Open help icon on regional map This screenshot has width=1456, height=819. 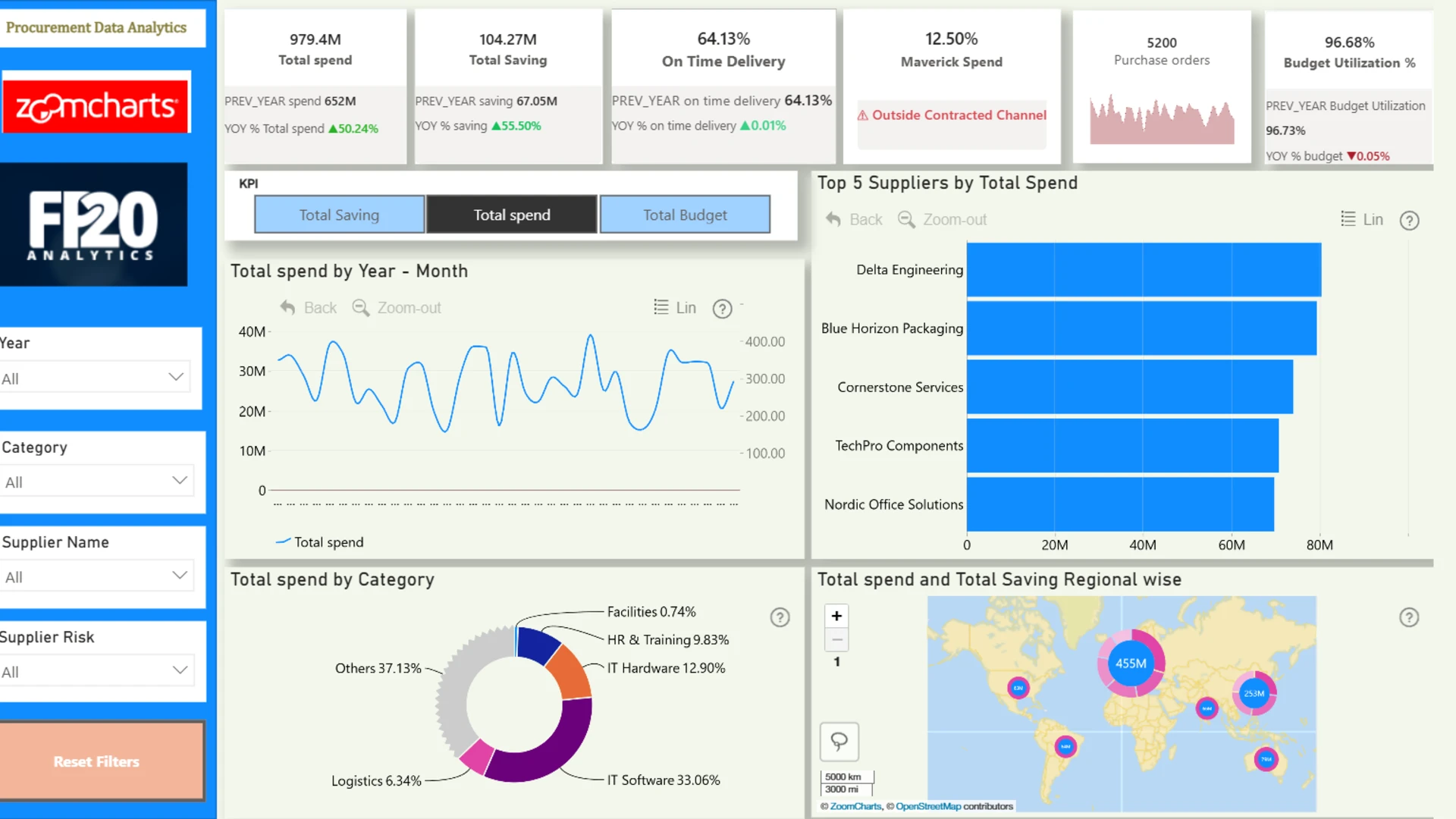1409,617
